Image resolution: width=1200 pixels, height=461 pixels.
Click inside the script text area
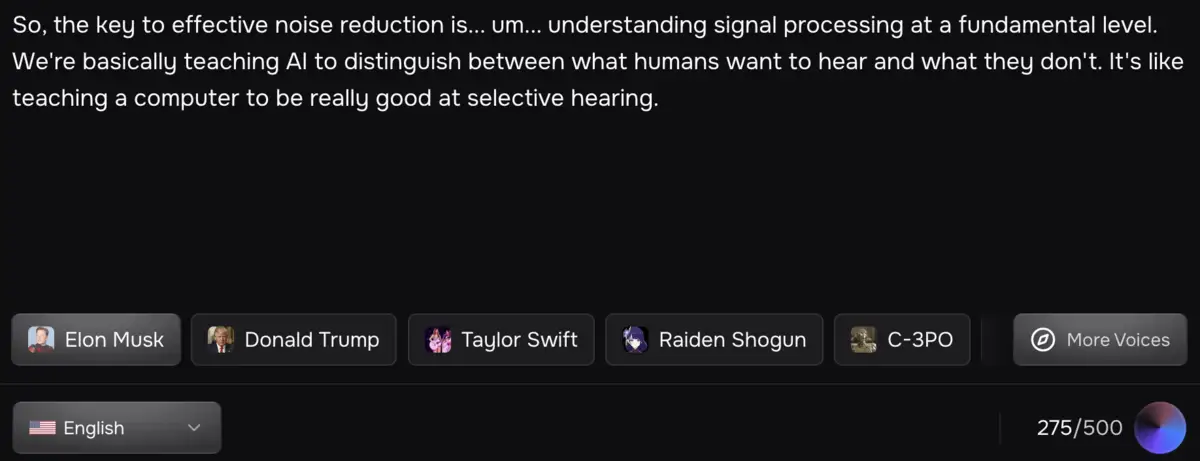(600, 200)
